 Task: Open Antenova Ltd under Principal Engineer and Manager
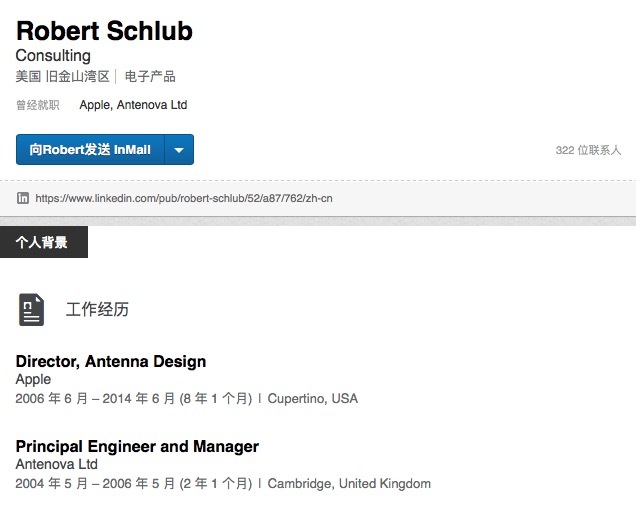point(56,465)
